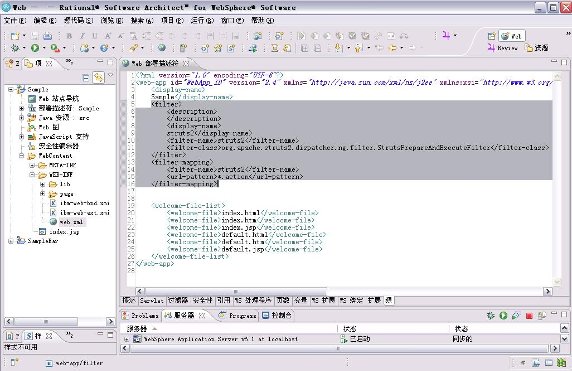Toggle Bold formatting in the toolbar
This screenshot has height=371, width=572.
click(69, 36)
